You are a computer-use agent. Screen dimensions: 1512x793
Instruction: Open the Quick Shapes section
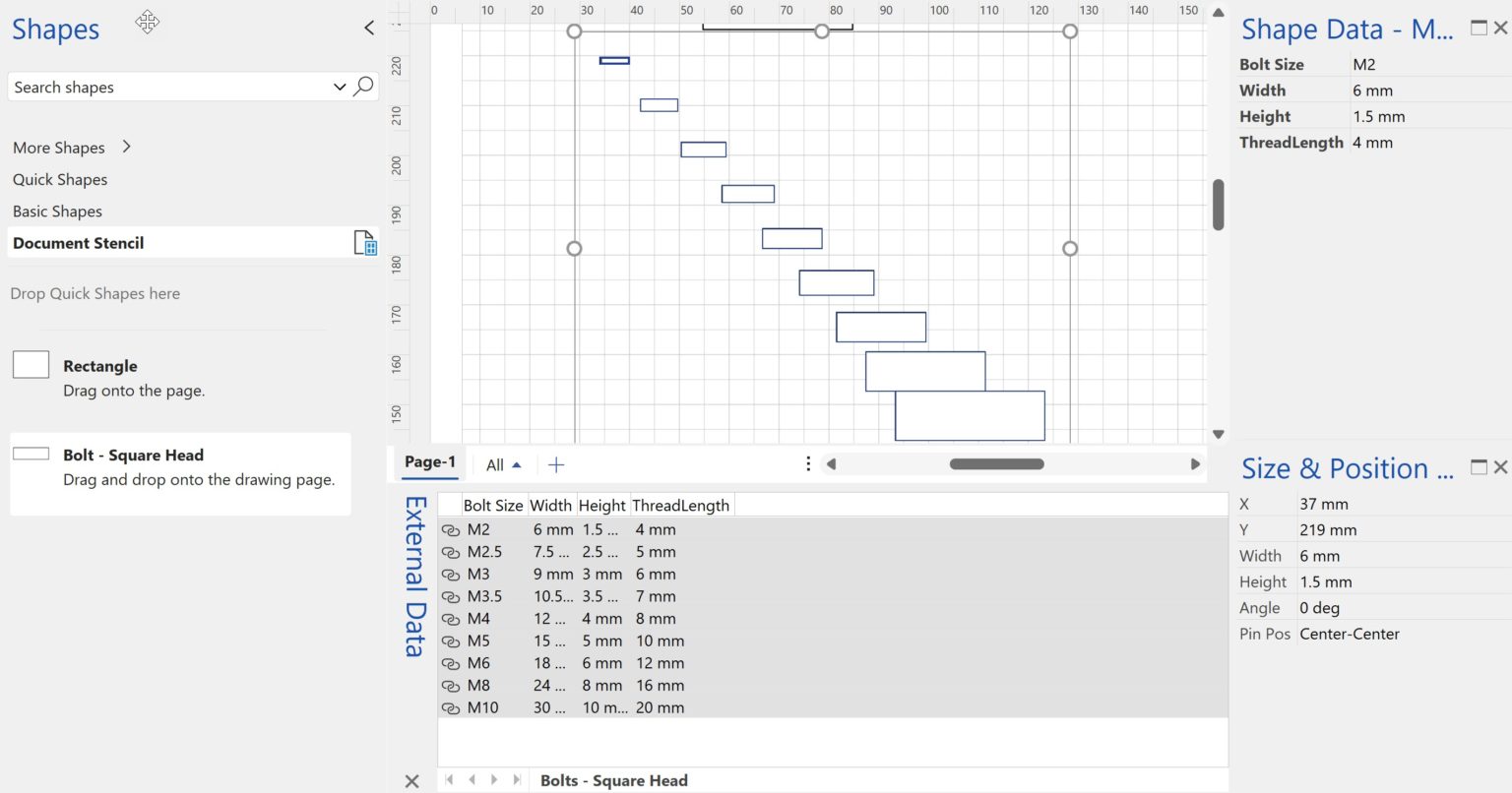60,179
